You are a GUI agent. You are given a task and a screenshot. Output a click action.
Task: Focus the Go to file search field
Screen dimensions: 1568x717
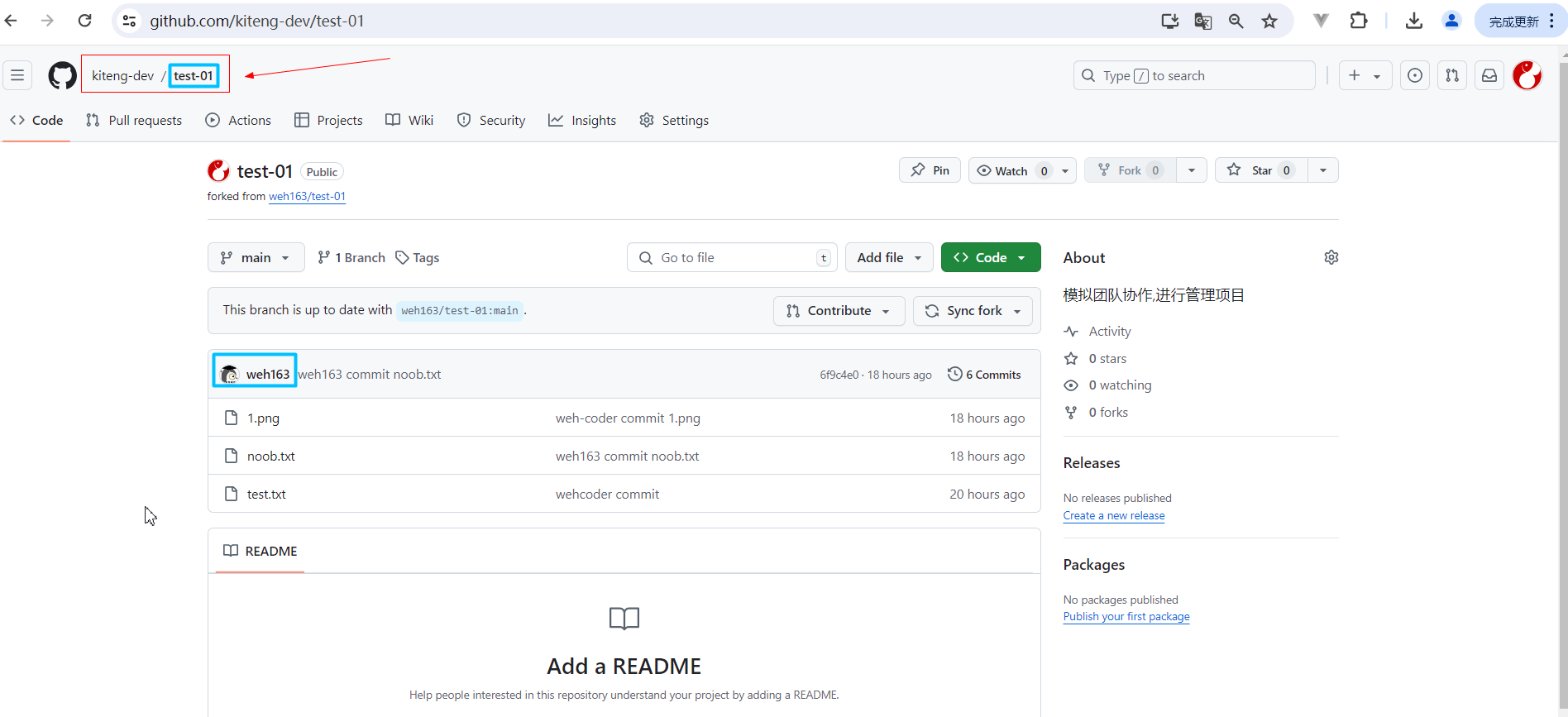[732, 257]
